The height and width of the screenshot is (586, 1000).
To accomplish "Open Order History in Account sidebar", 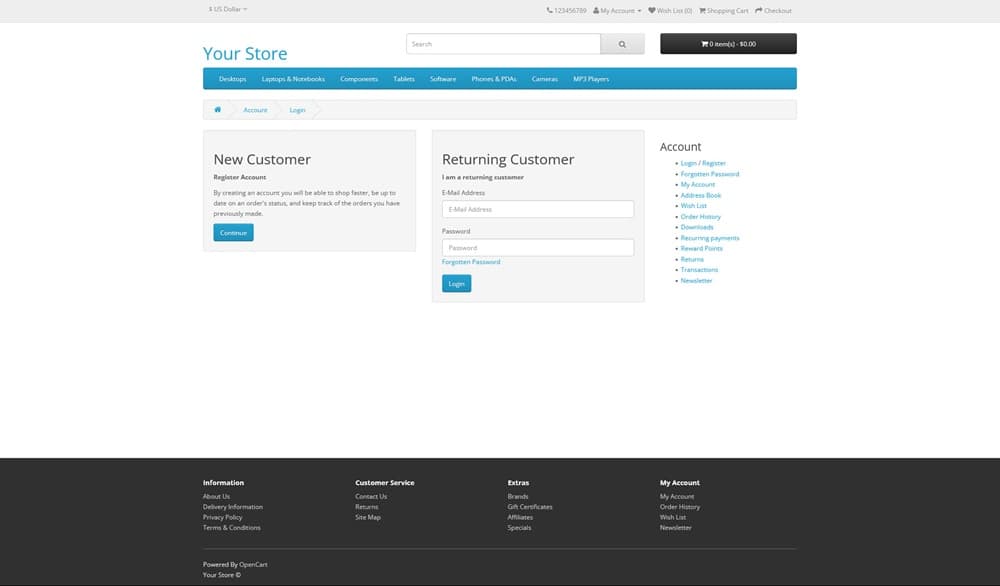I will (x=700, y=217).
